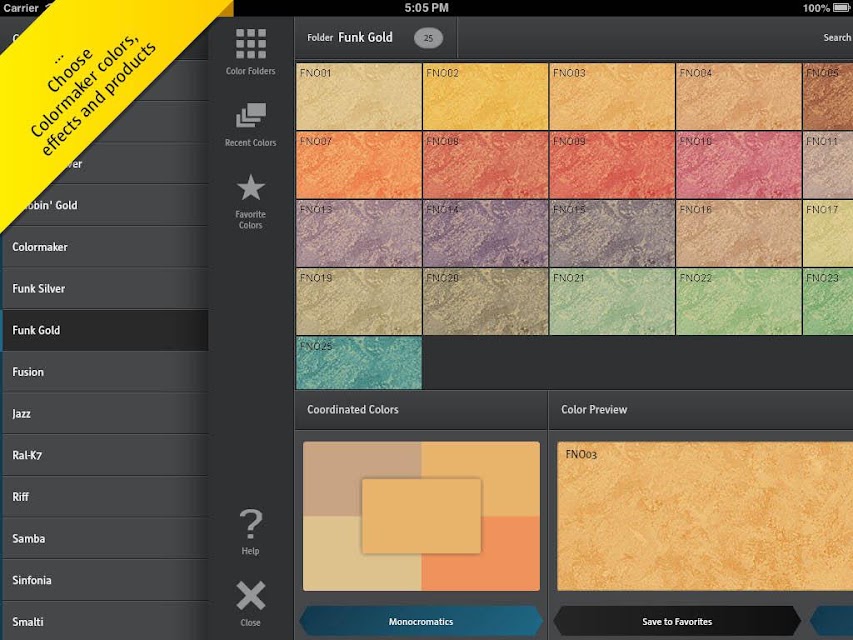
Task: Open the Recent Colors icon
Action: click(251, 115)
